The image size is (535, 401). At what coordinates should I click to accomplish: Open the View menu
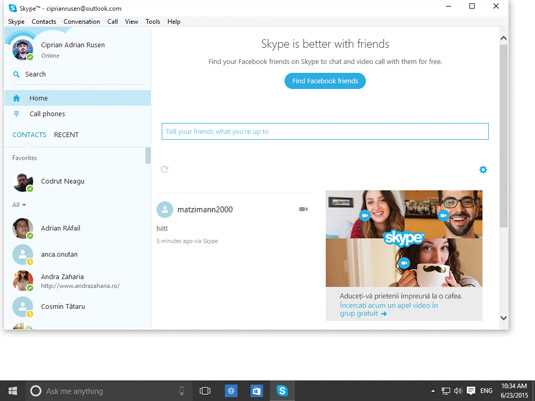[131, 22]
